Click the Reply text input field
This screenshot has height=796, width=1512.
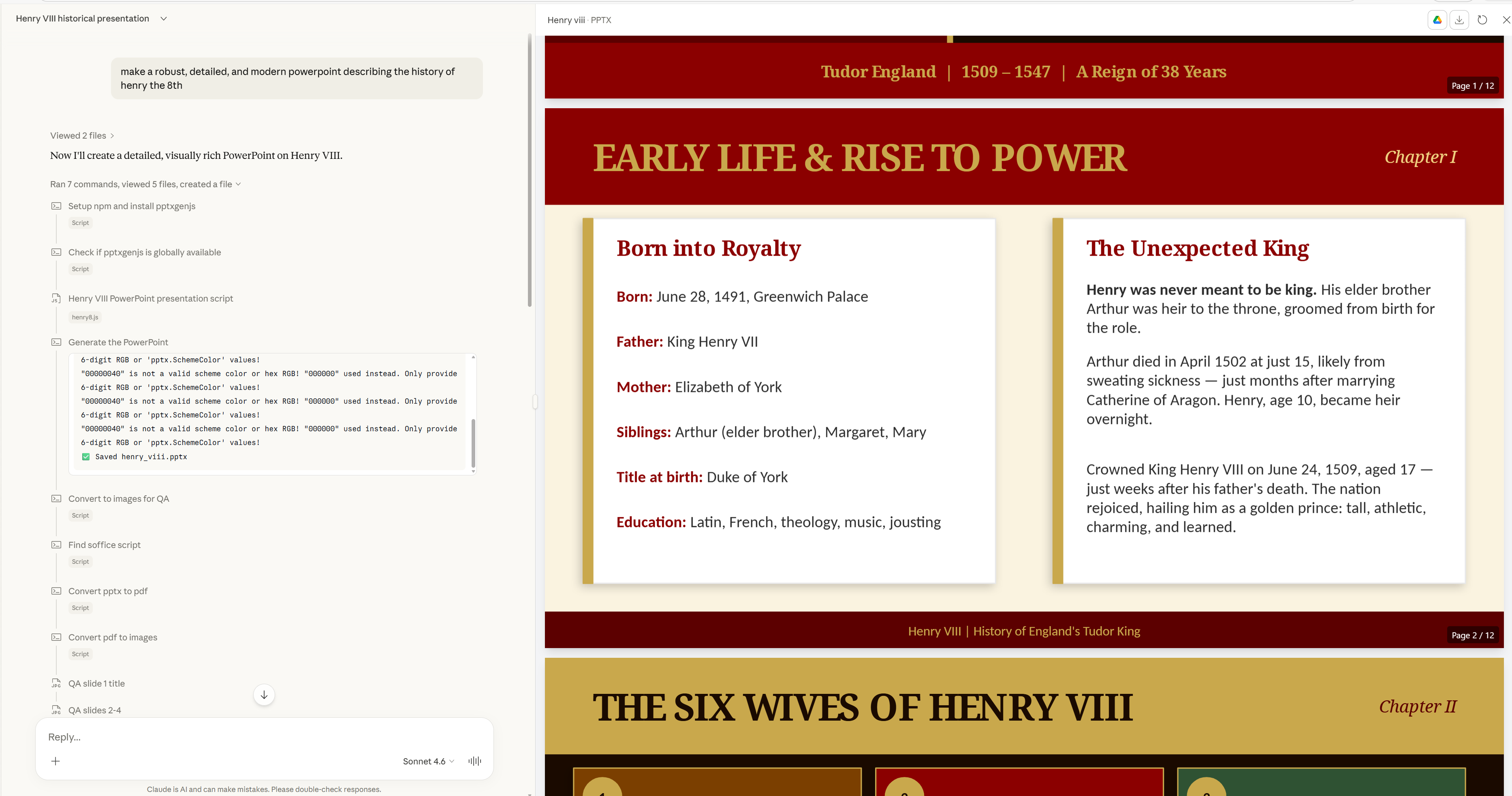(264, 737)
